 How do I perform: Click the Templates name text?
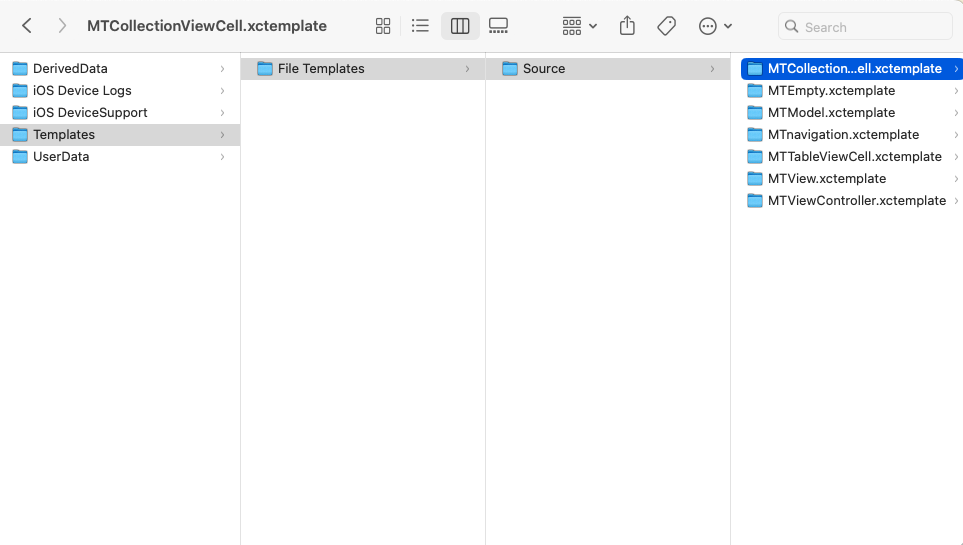click(64, 135)
